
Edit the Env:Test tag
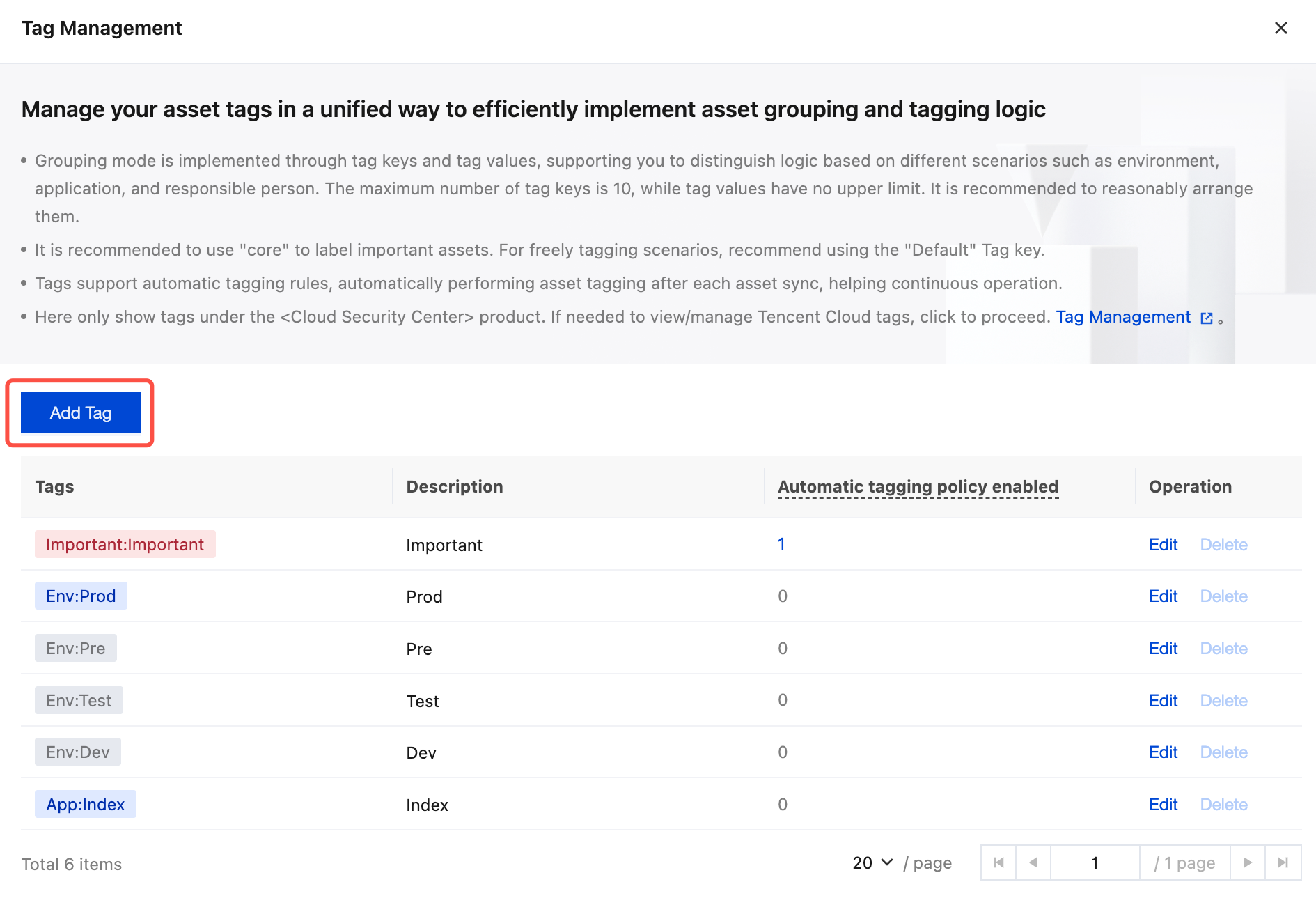click(1163, 701)
